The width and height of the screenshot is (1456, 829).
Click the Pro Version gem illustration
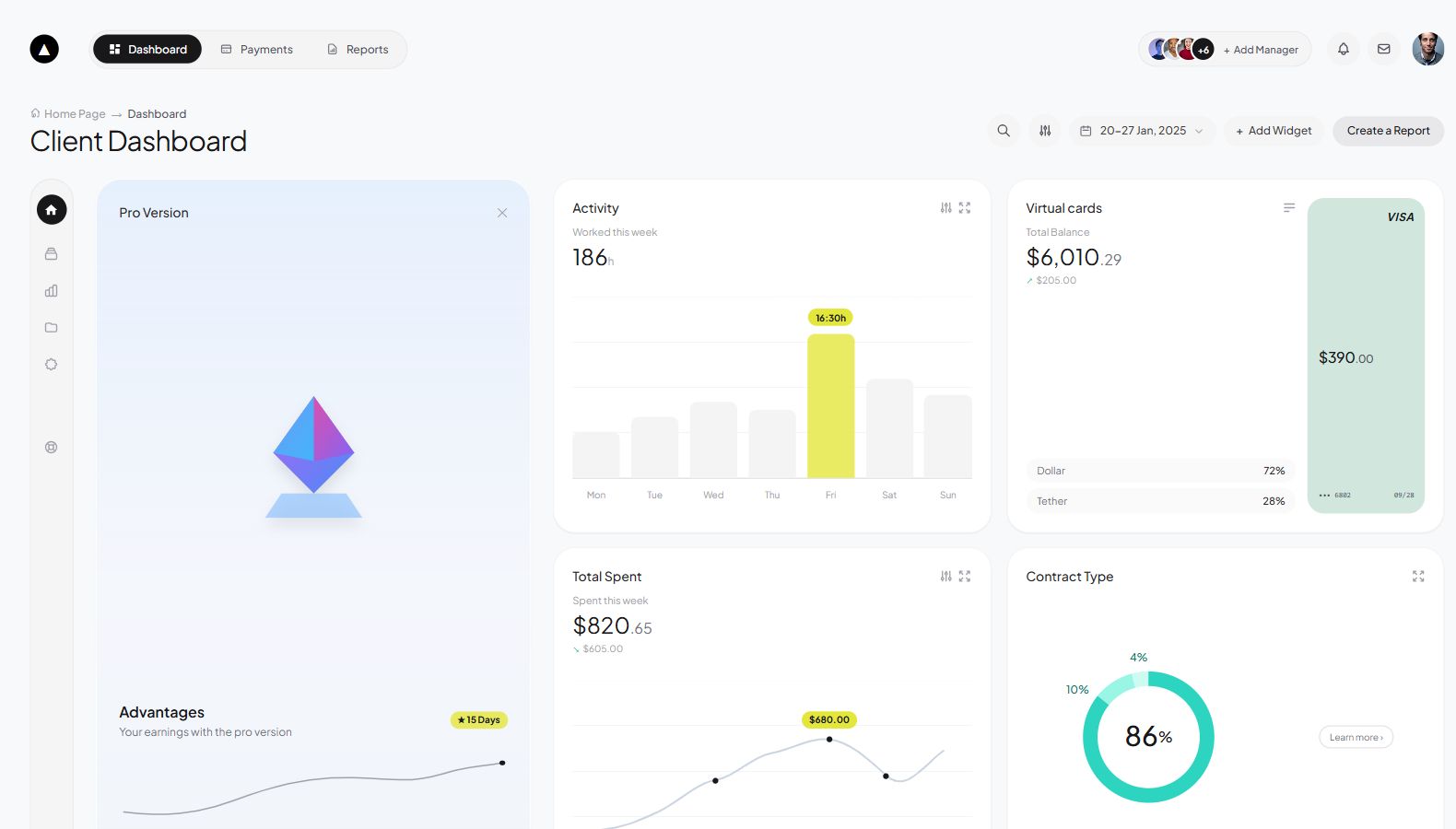tap(314, 457)
